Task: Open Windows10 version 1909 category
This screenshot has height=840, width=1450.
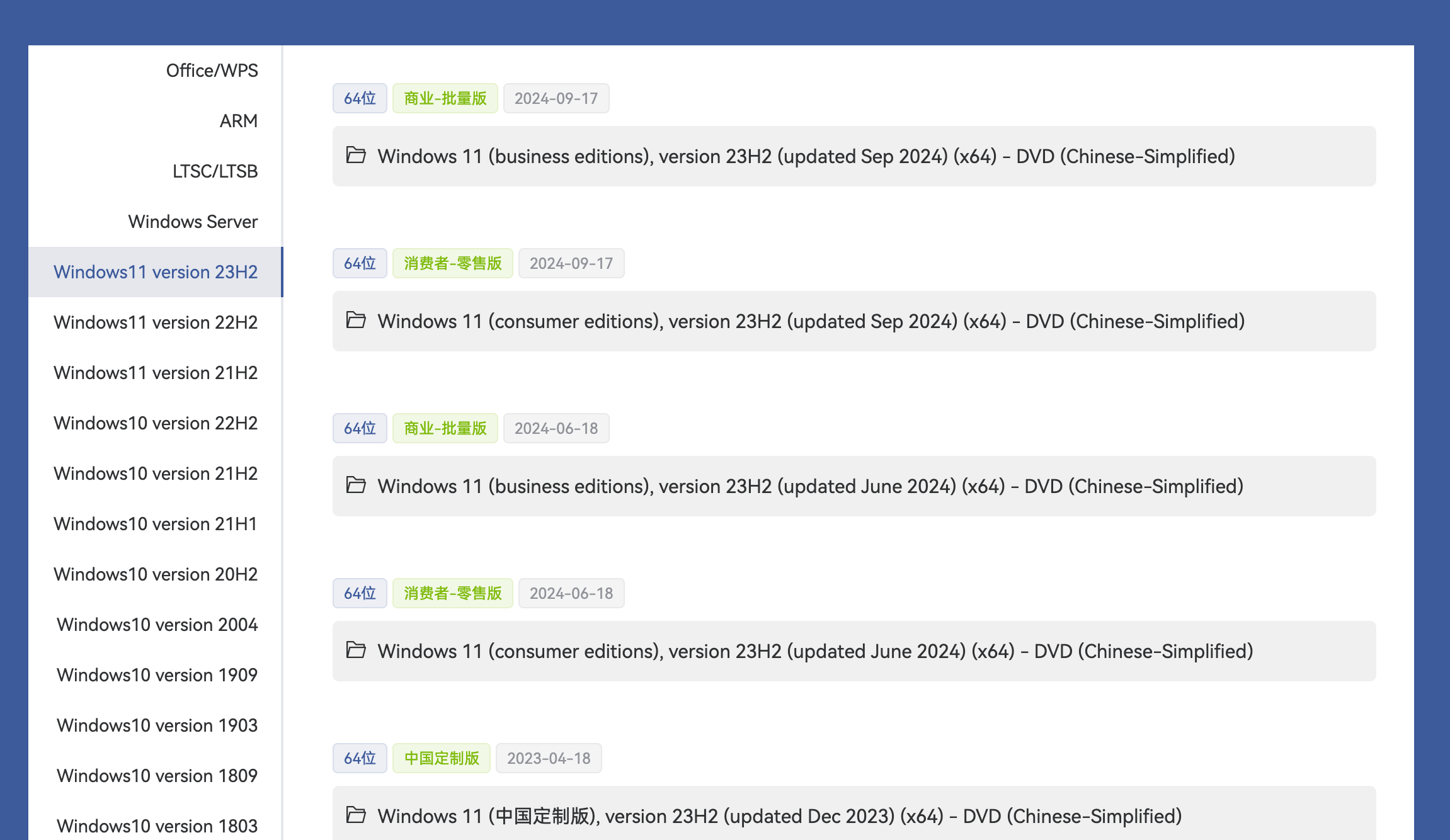Action: (157, 675)
